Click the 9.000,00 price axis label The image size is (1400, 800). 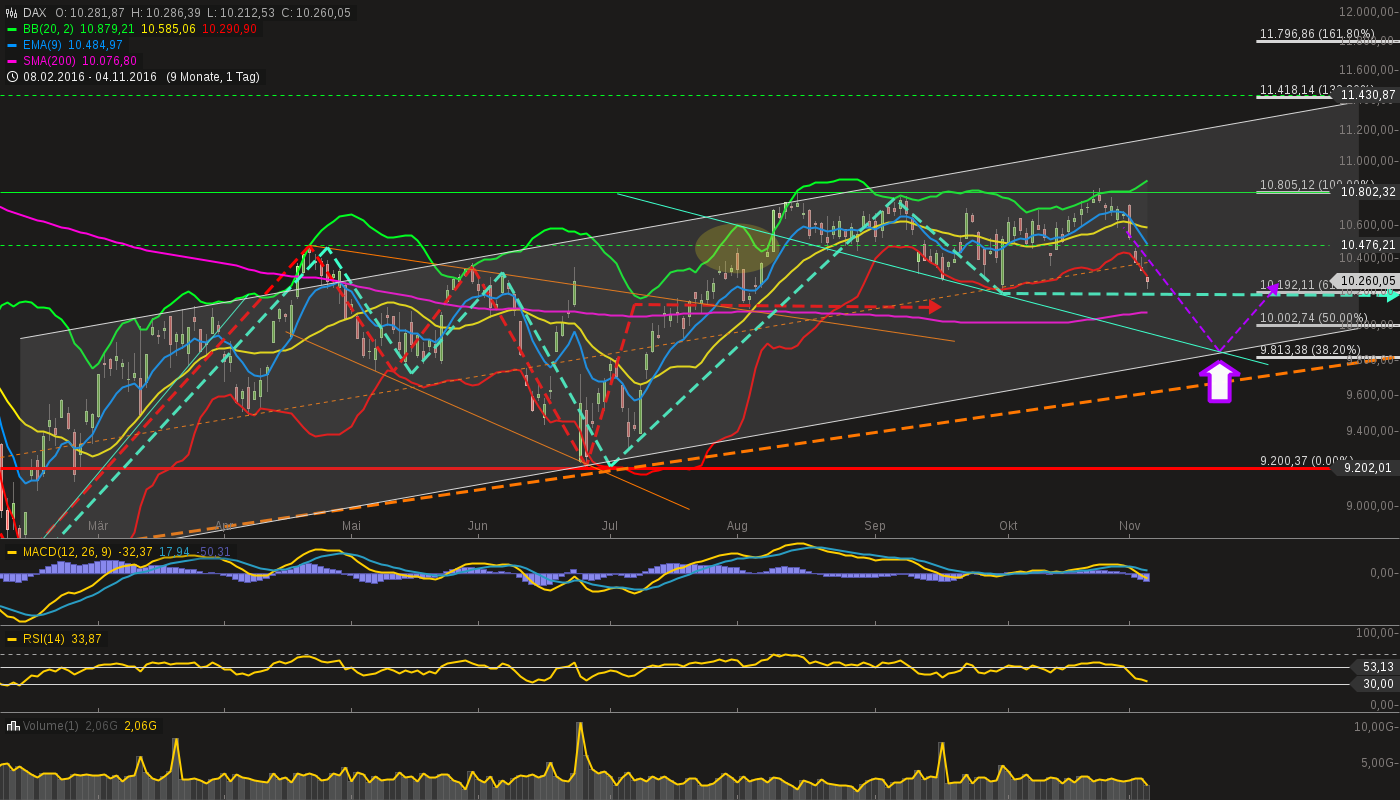point(1370,505)
